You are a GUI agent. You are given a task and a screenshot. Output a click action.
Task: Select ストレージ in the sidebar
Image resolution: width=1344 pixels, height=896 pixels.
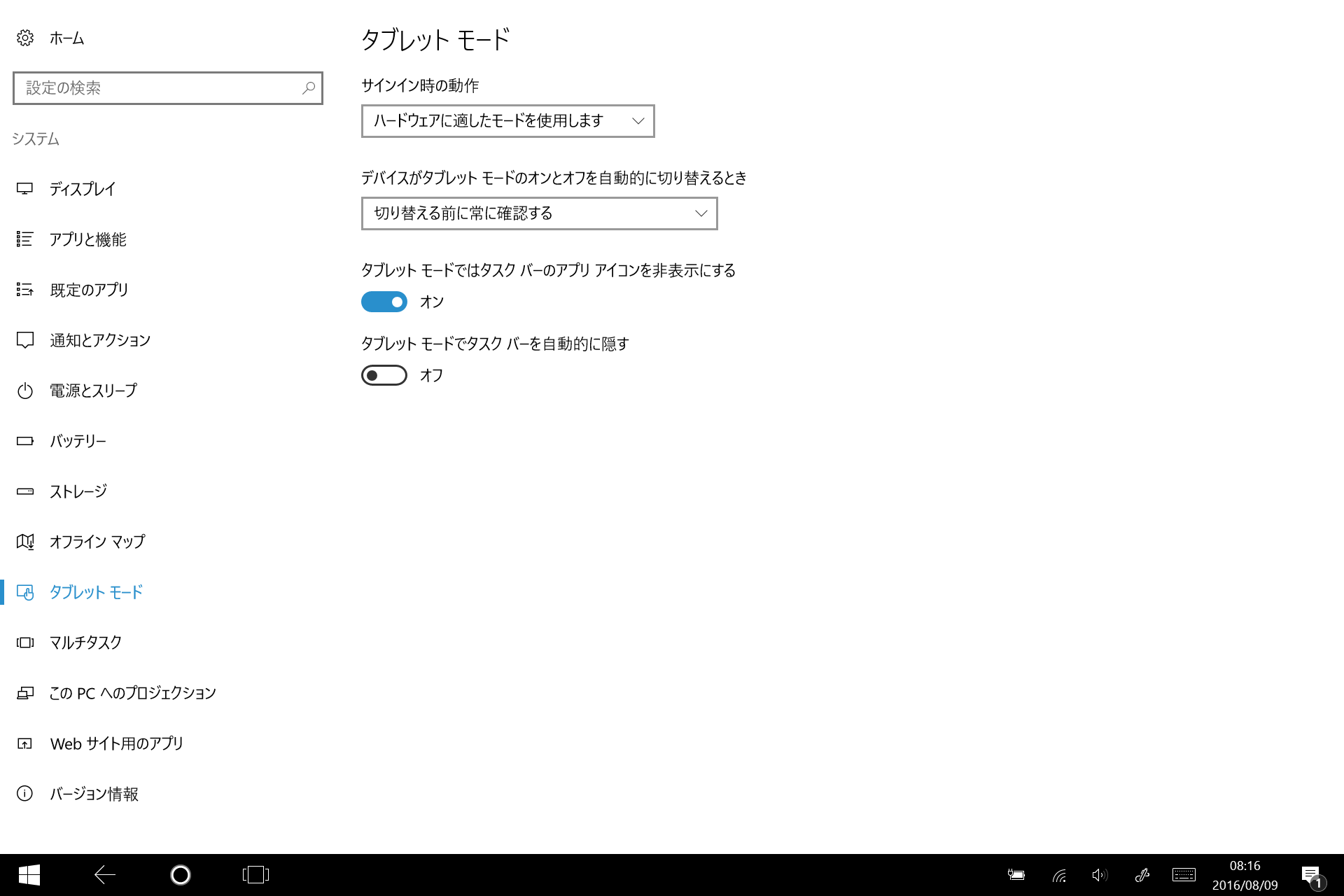[78, 491]
